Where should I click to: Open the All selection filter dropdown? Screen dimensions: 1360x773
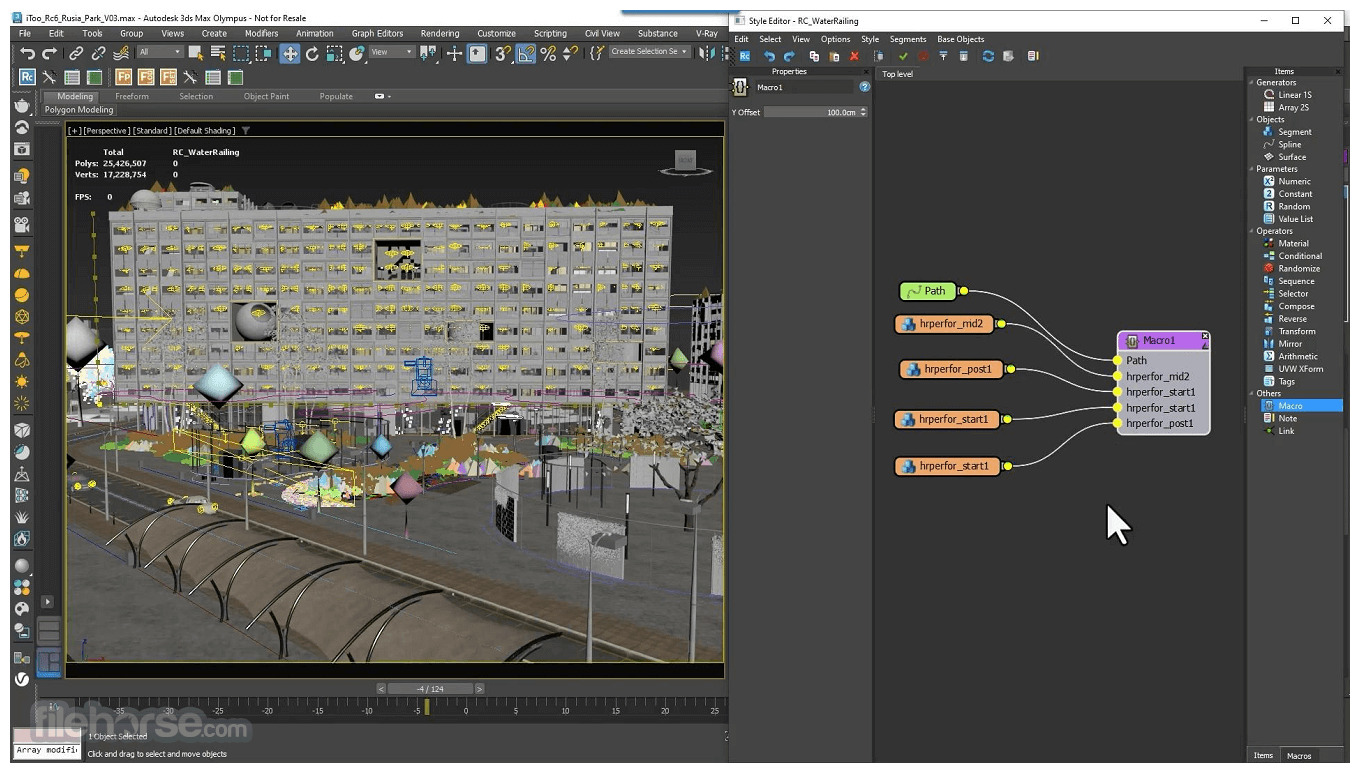160,52
